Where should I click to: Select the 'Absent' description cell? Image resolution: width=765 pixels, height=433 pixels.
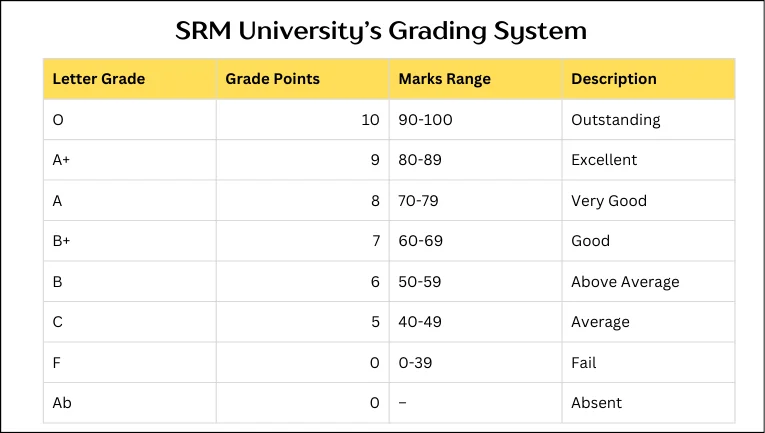[x=597, y=403]
